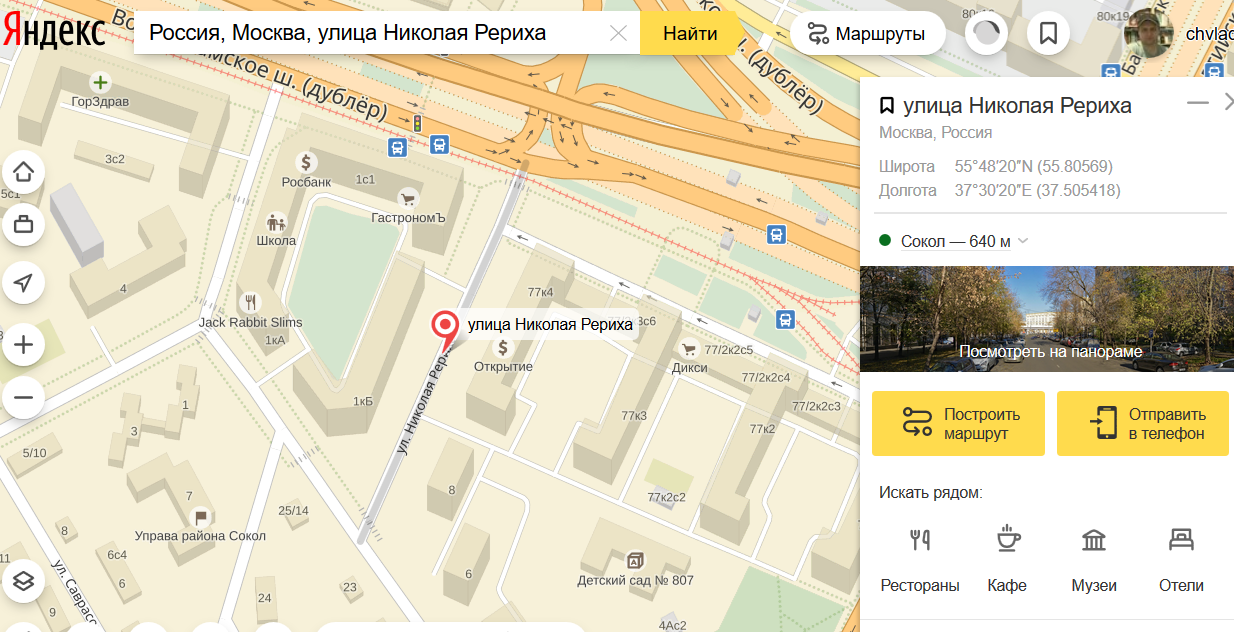Collapse the place info card
This screenshot has height=632, width=1234.
1197,103
